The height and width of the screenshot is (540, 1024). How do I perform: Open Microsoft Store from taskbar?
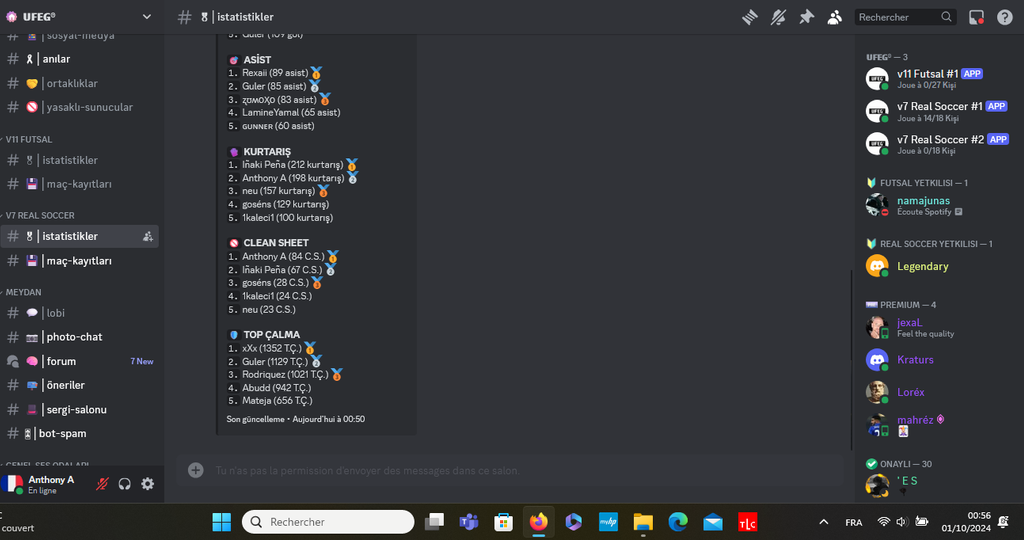coord(504,522)
